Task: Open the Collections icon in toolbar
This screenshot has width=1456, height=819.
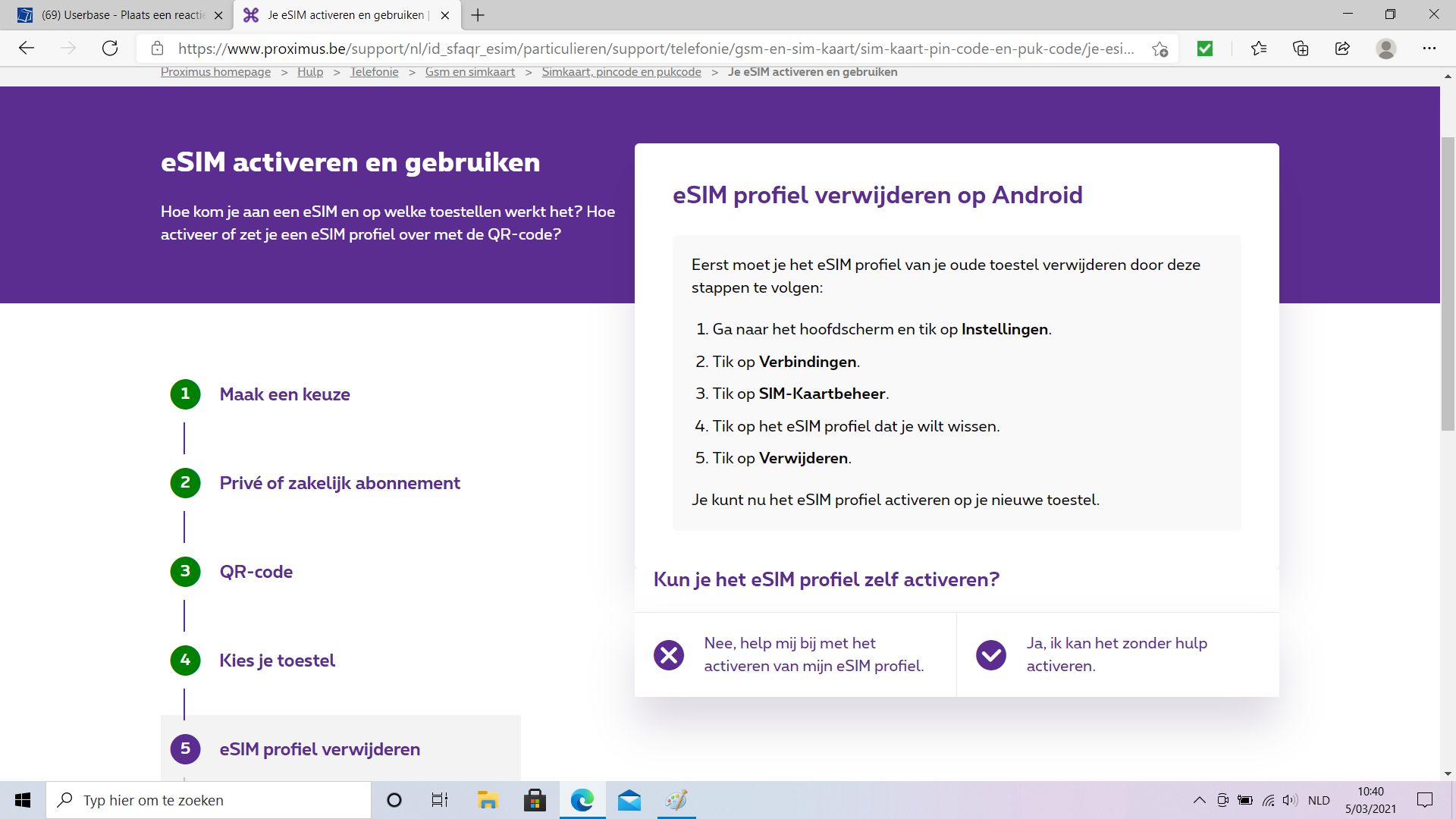Action: pos(1301,49)
